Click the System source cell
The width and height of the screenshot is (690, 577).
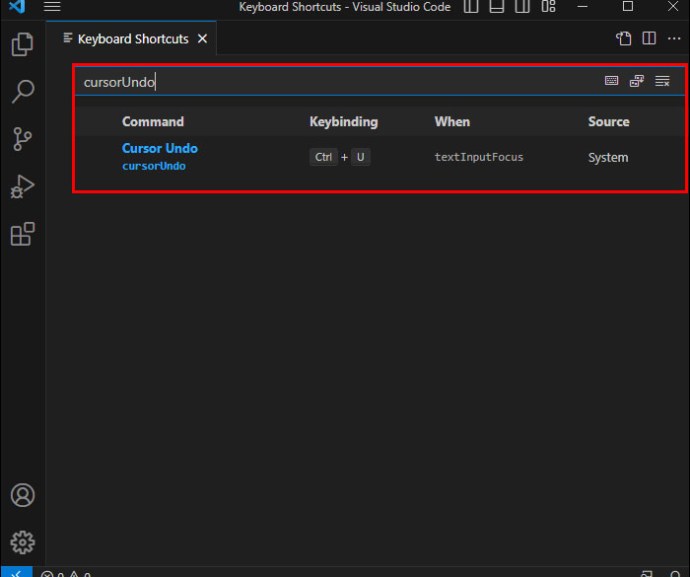click(x=608, y=158)
